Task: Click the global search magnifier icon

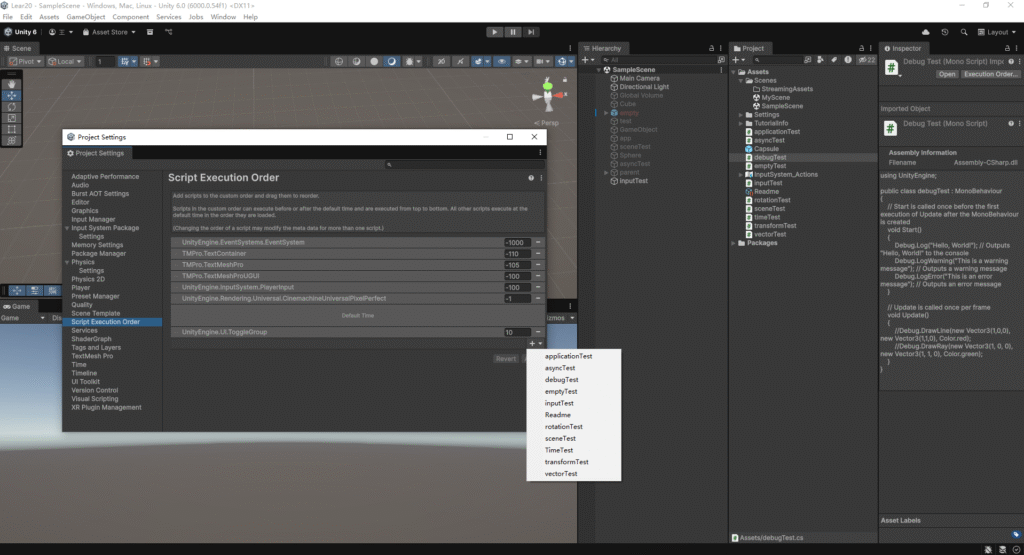Action: point(964,32)
